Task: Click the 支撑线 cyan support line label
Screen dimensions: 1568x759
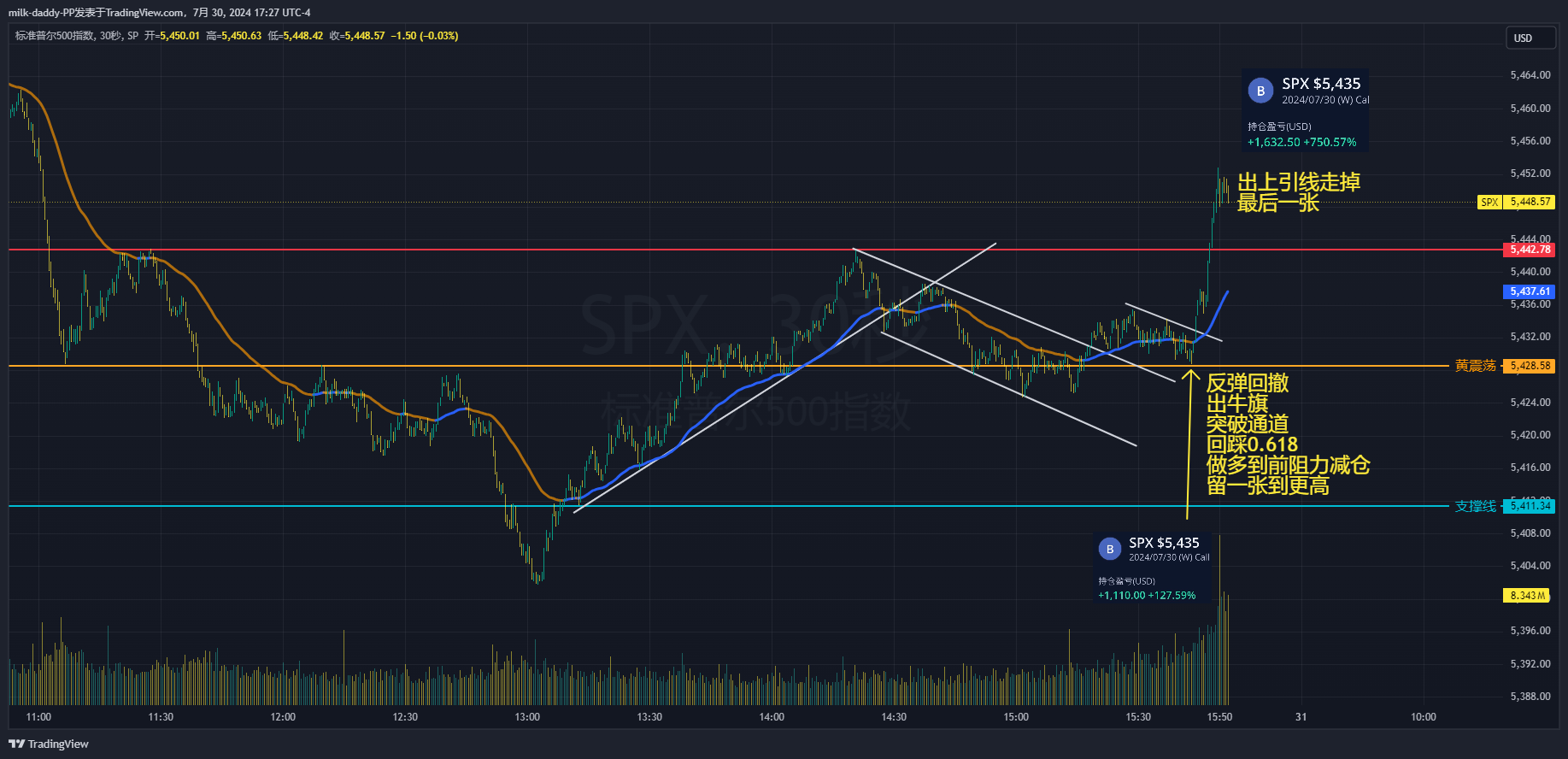Action: click(1475, 507)
